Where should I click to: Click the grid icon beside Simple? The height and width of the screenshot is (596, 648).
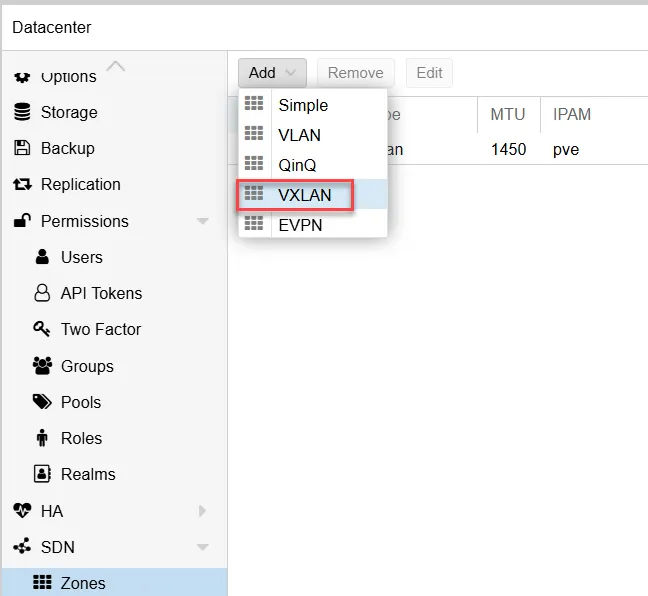(x=254, y=103)
